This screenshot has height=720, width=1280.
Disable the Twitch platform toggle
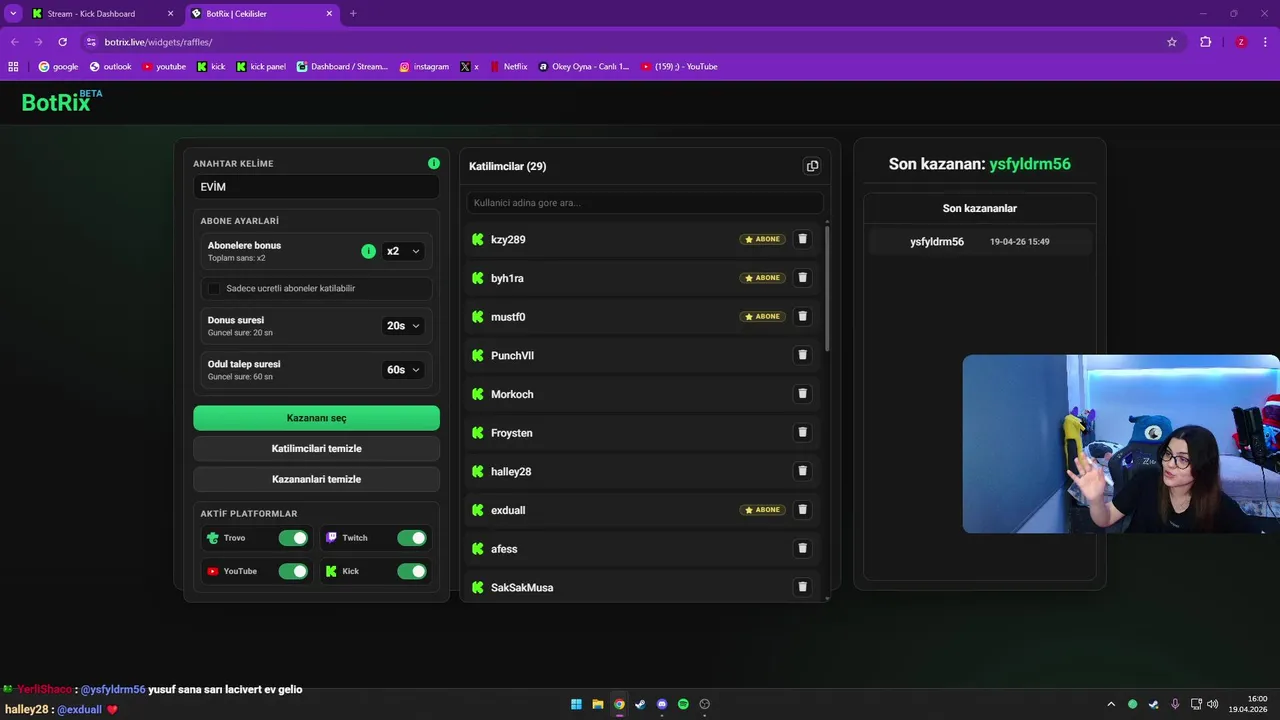[412, 538]
